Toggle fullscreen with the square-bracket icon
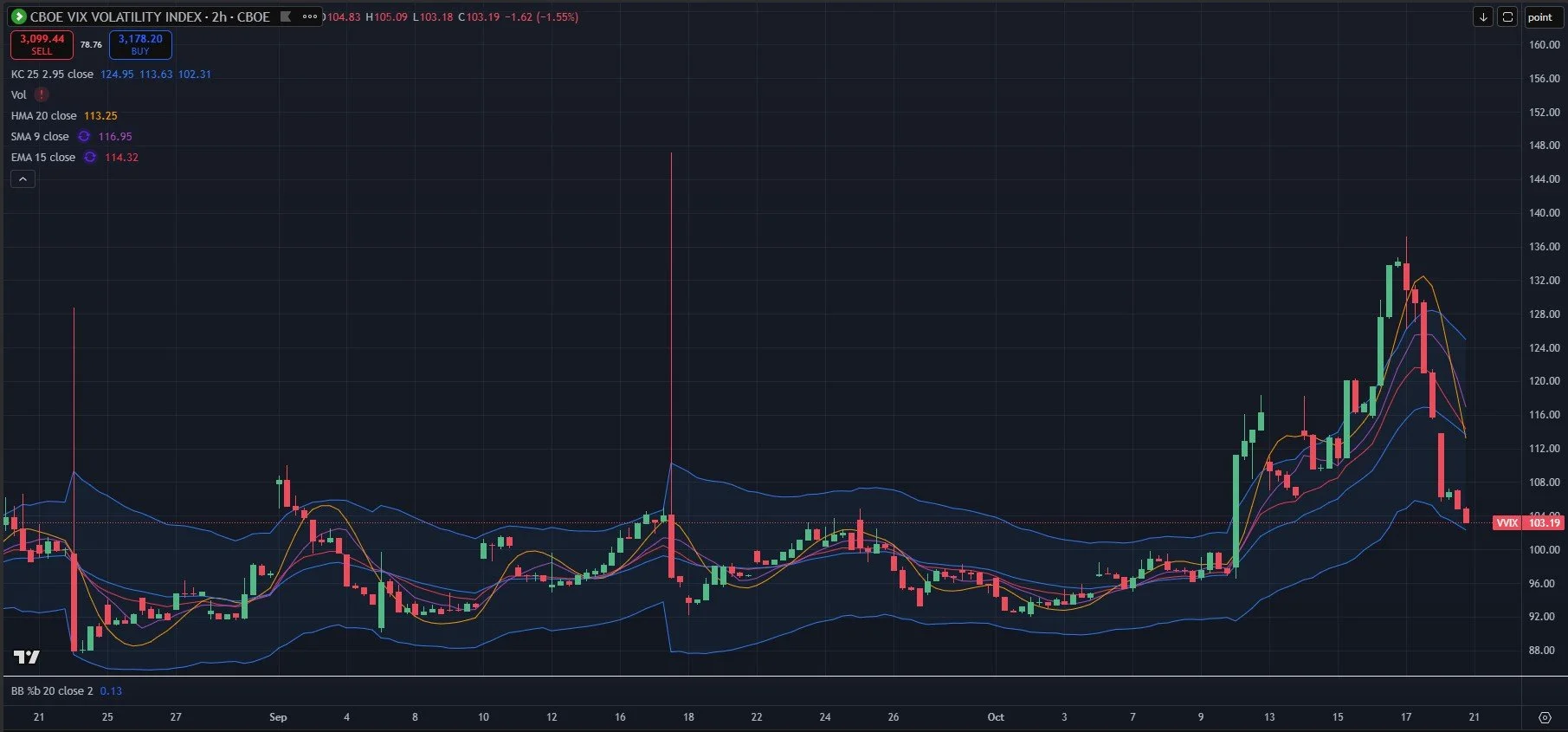The image size is (1568, 732). [x=1507, y=17]
